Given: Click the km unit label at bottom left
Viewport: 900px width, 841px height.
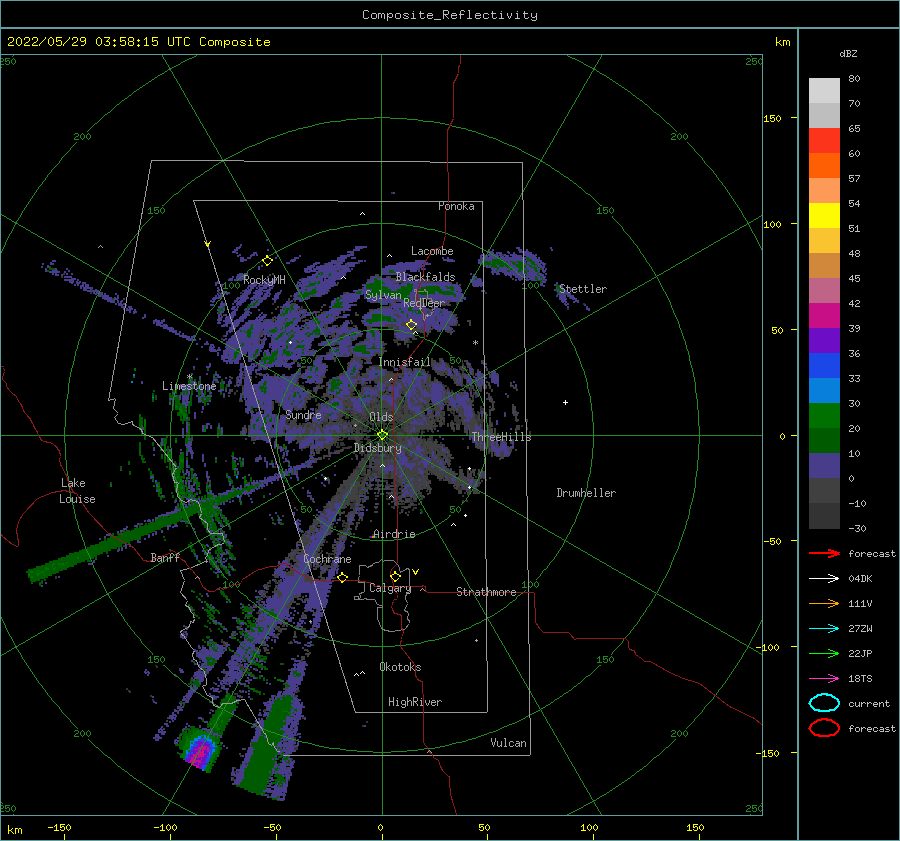Looking at the screenshot, I should 15,830.
